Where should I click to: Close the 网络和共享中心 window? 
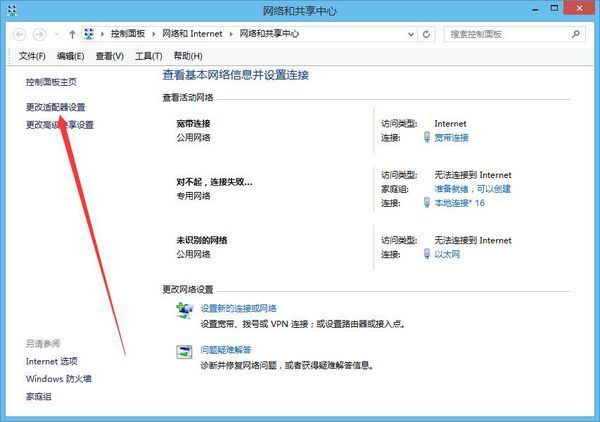(579, 8)
